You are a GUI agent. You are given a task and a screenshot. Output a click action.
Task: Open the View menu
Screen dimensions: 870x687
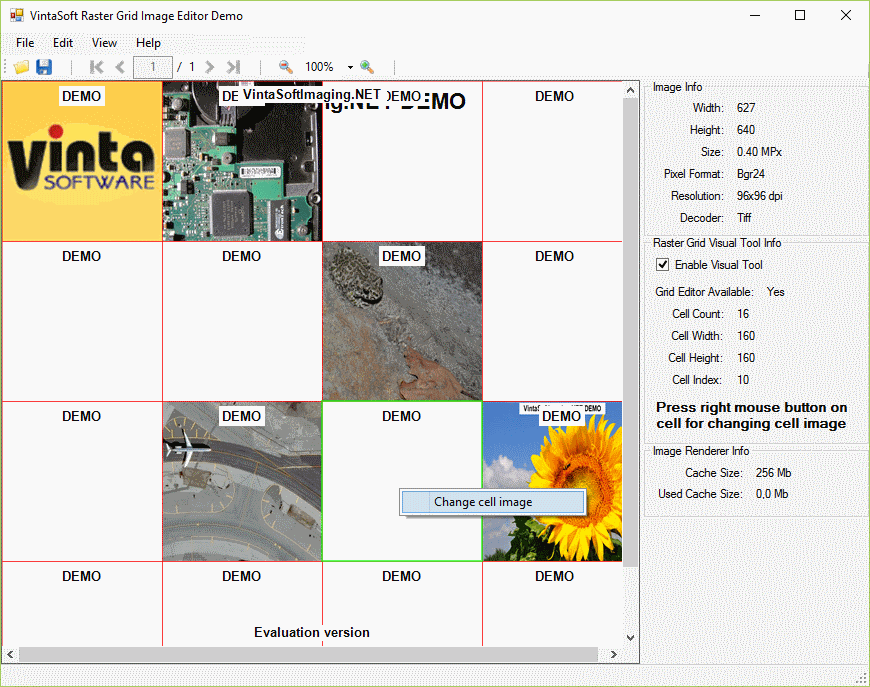104,43
